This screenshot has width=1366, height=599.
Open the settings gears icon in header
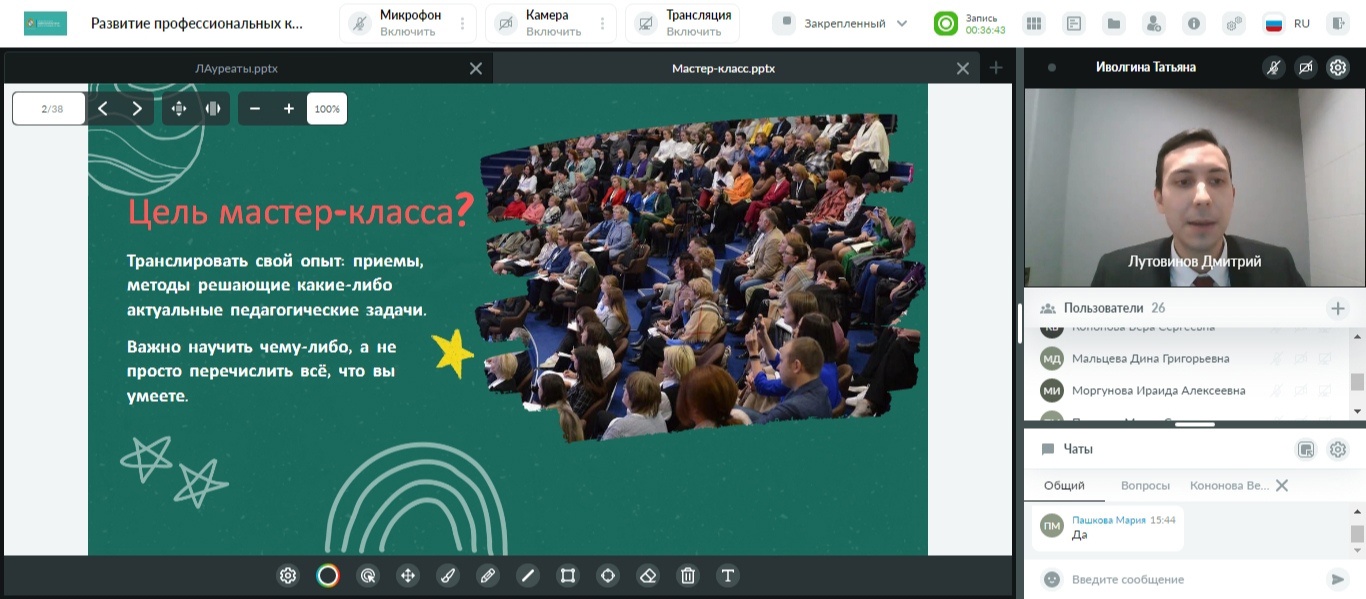[x=1234, y=23]
